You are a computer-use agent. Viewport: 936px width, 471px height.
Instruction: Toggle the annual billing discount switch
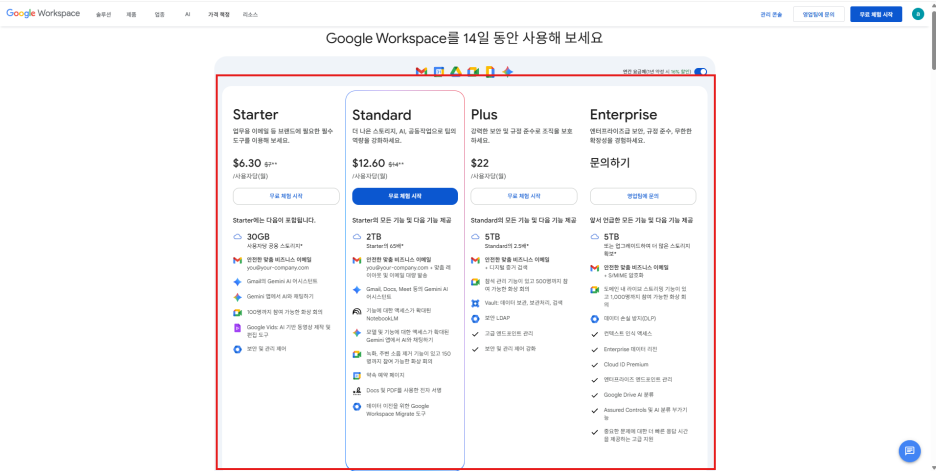[x=701, y=72]
